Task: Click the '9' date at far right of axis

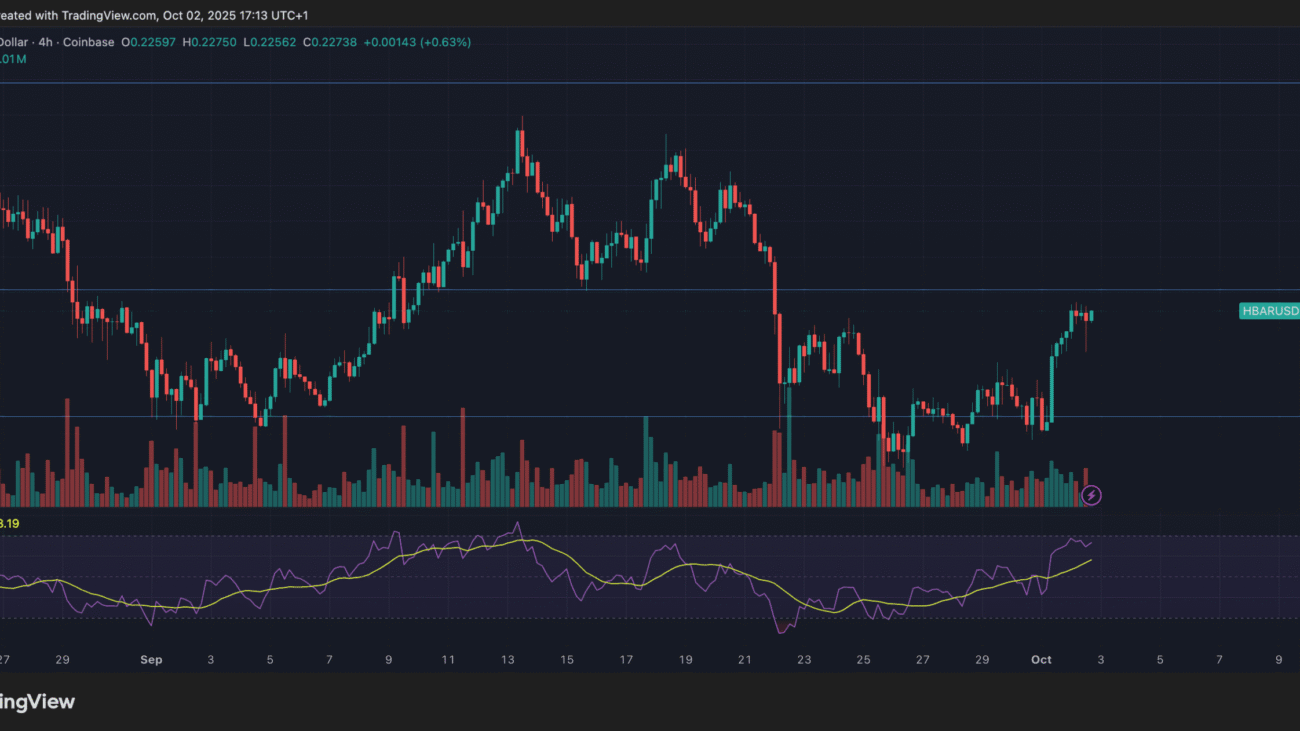Action: [1278, 660]
